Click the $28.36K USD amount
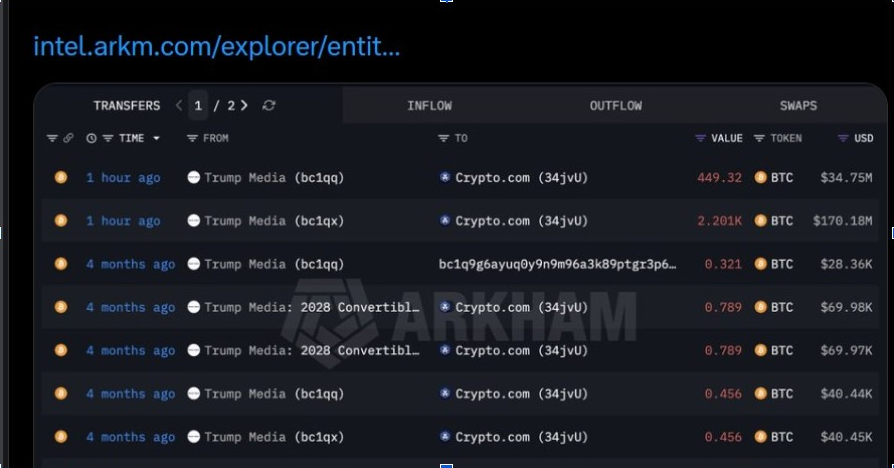Image resolution: width=894 pixels, height=468 pixels. point(847,264)
